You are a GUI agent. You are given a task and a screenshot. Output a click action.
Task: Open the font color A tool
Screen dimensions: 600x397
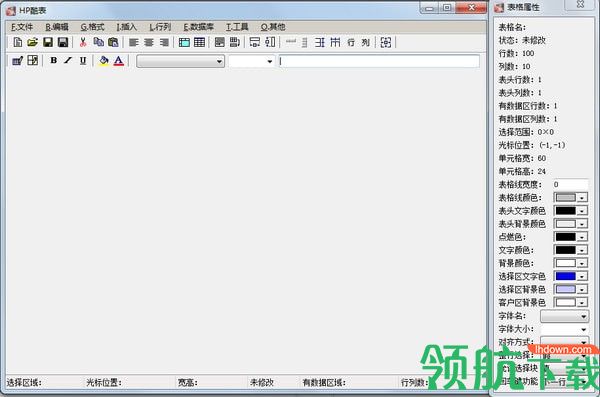pos(119,60)
